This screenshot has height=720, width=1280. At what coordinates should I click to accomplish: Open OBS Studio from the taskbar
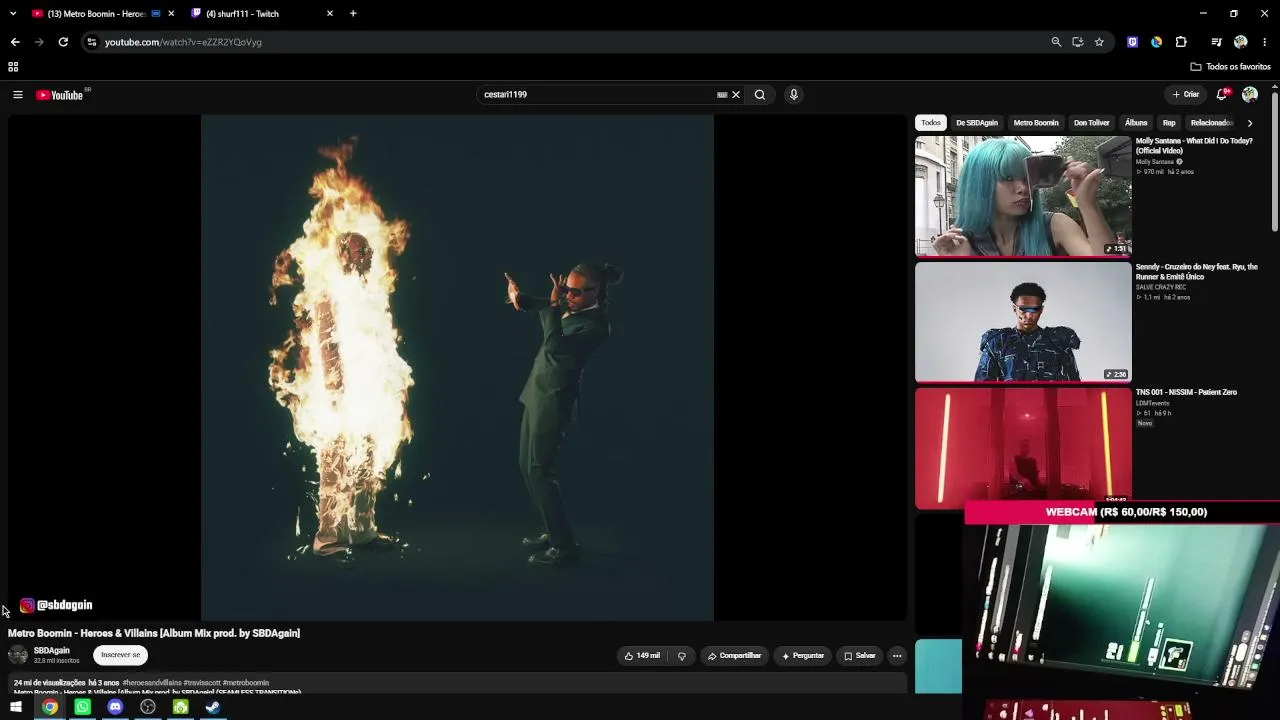pos(148,707)
